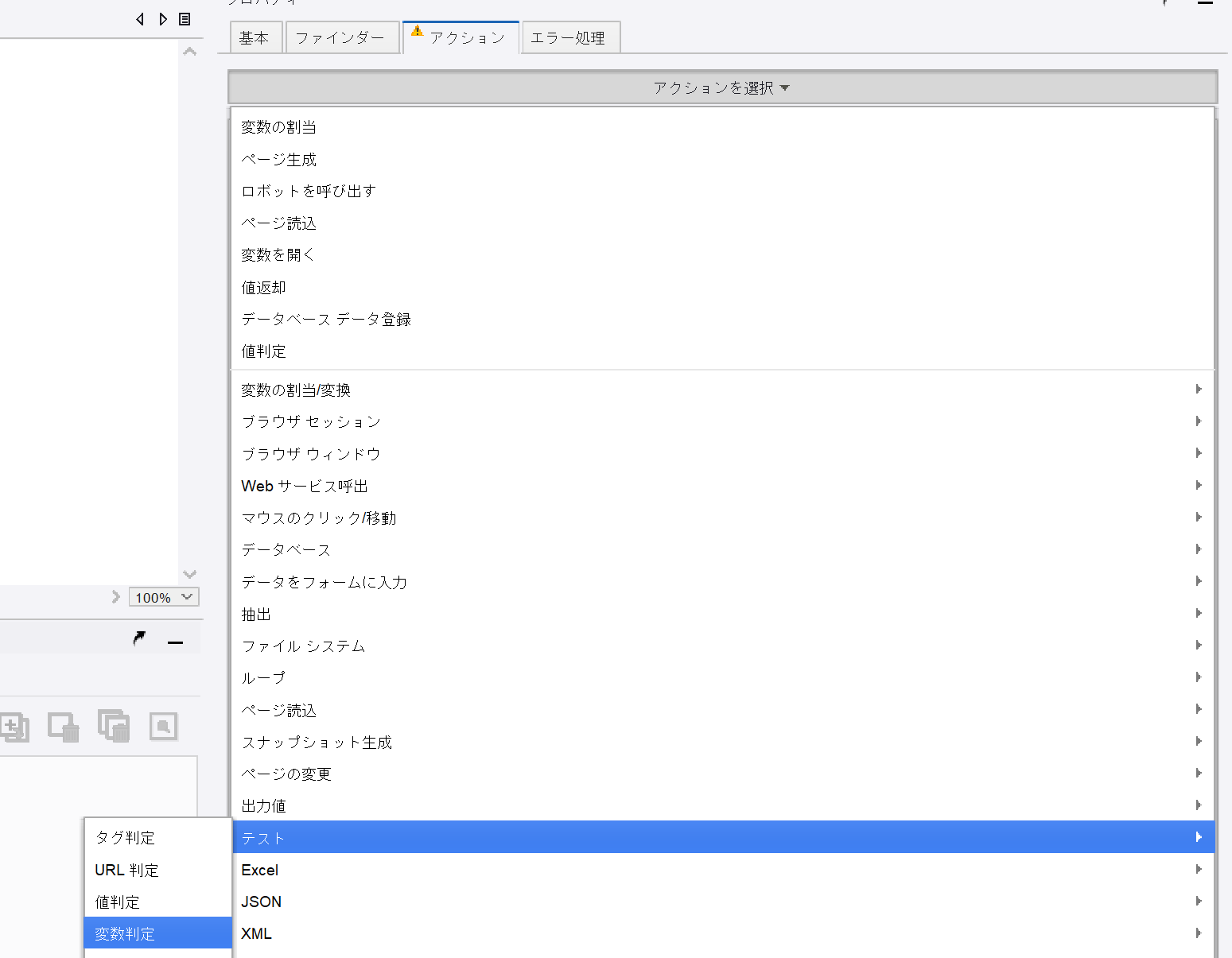Choose URL 判定 from テスト submenu
This screenshot has height=958, width=1232.
157,870
